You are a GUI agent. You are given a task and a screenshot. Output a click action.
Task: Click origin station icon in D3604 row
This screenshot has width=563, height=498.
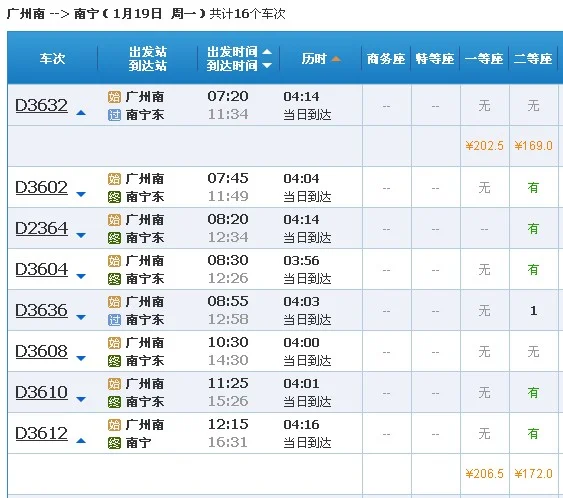[115, 261]
